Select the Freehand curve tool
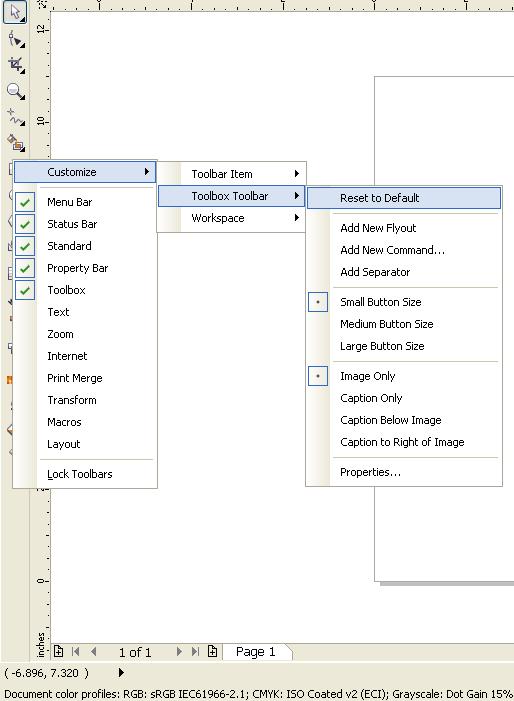514x701 pixels. (16, 117)
